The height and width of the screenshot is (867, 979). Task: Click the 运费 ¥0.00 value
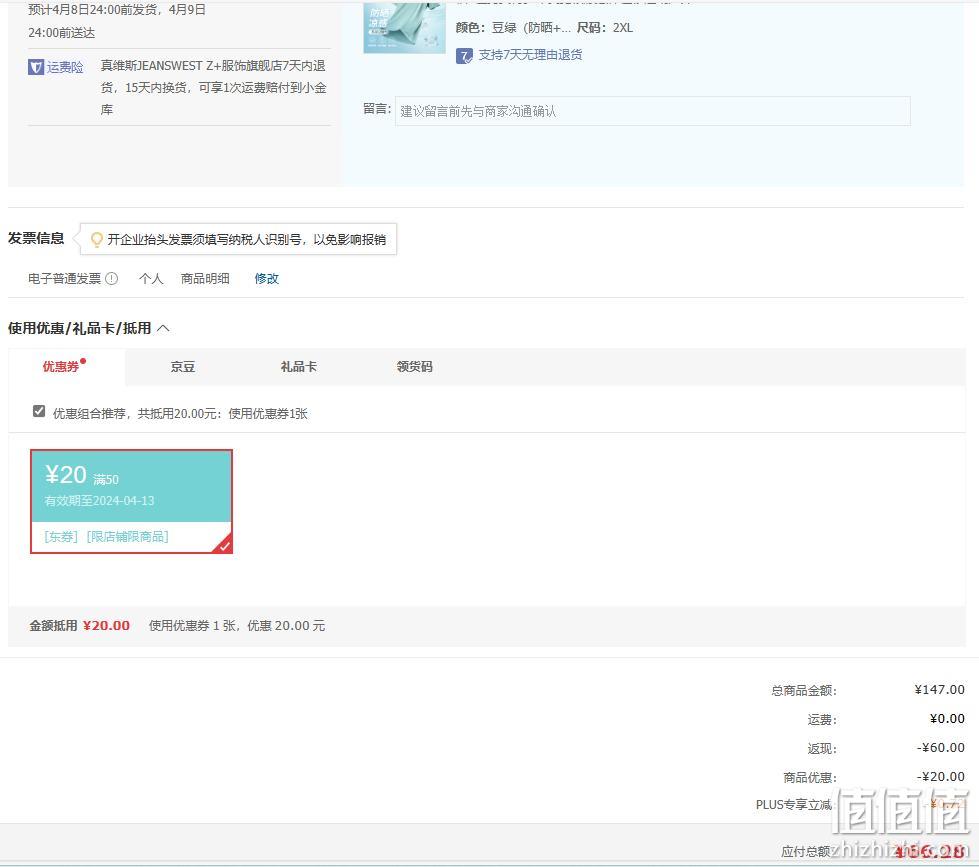pyautogui.click(x=947, y=718)
